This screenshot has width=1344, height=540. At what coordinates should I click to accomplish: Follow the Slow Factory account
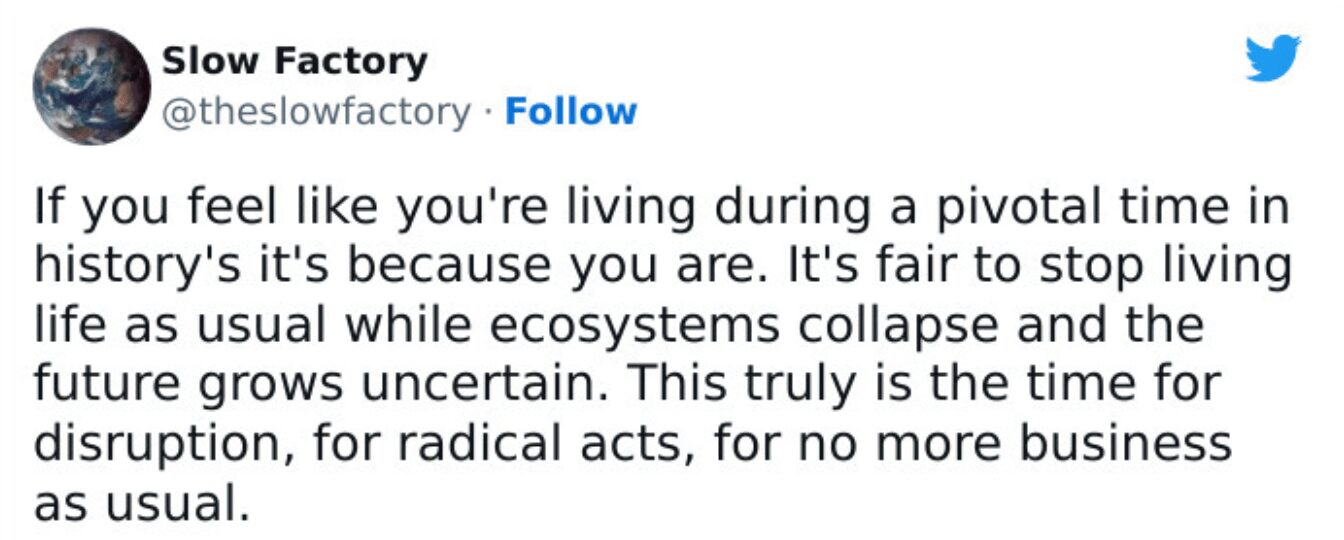pyautogui.click(x=570, y=111)
